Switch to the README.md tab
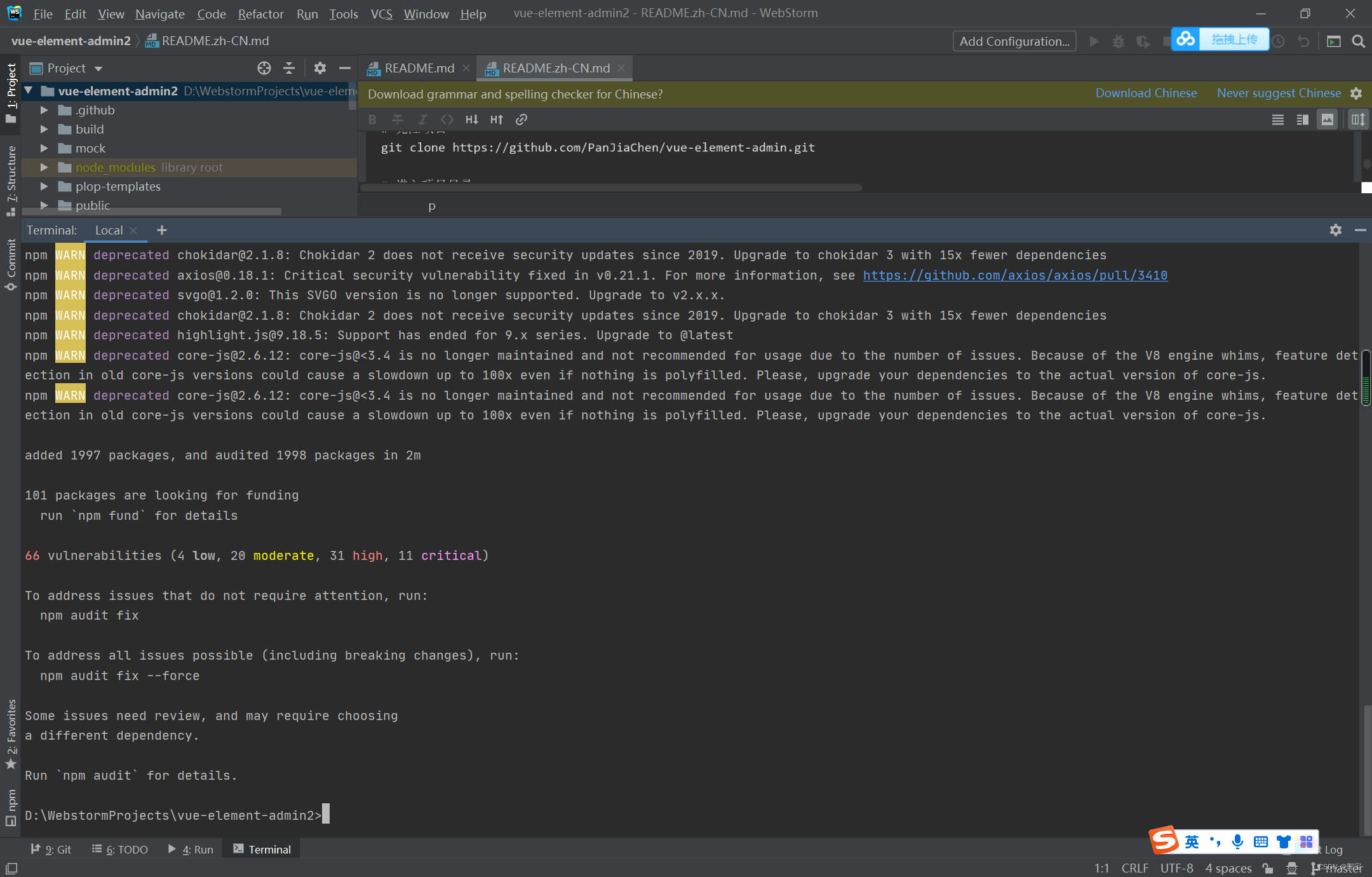Viewport: 1372px width, 877px height. point(419,68)
